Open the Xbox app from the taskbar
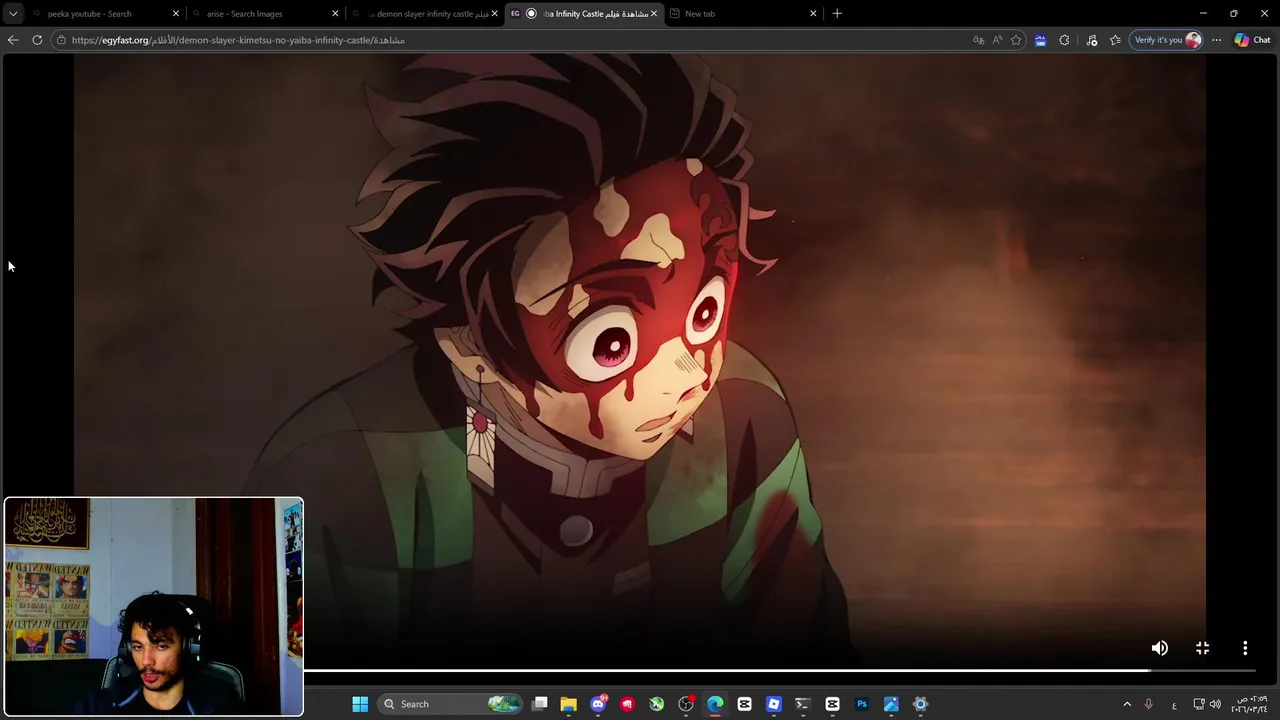Viewport: 1280px width, 720px height. [656, 704]
